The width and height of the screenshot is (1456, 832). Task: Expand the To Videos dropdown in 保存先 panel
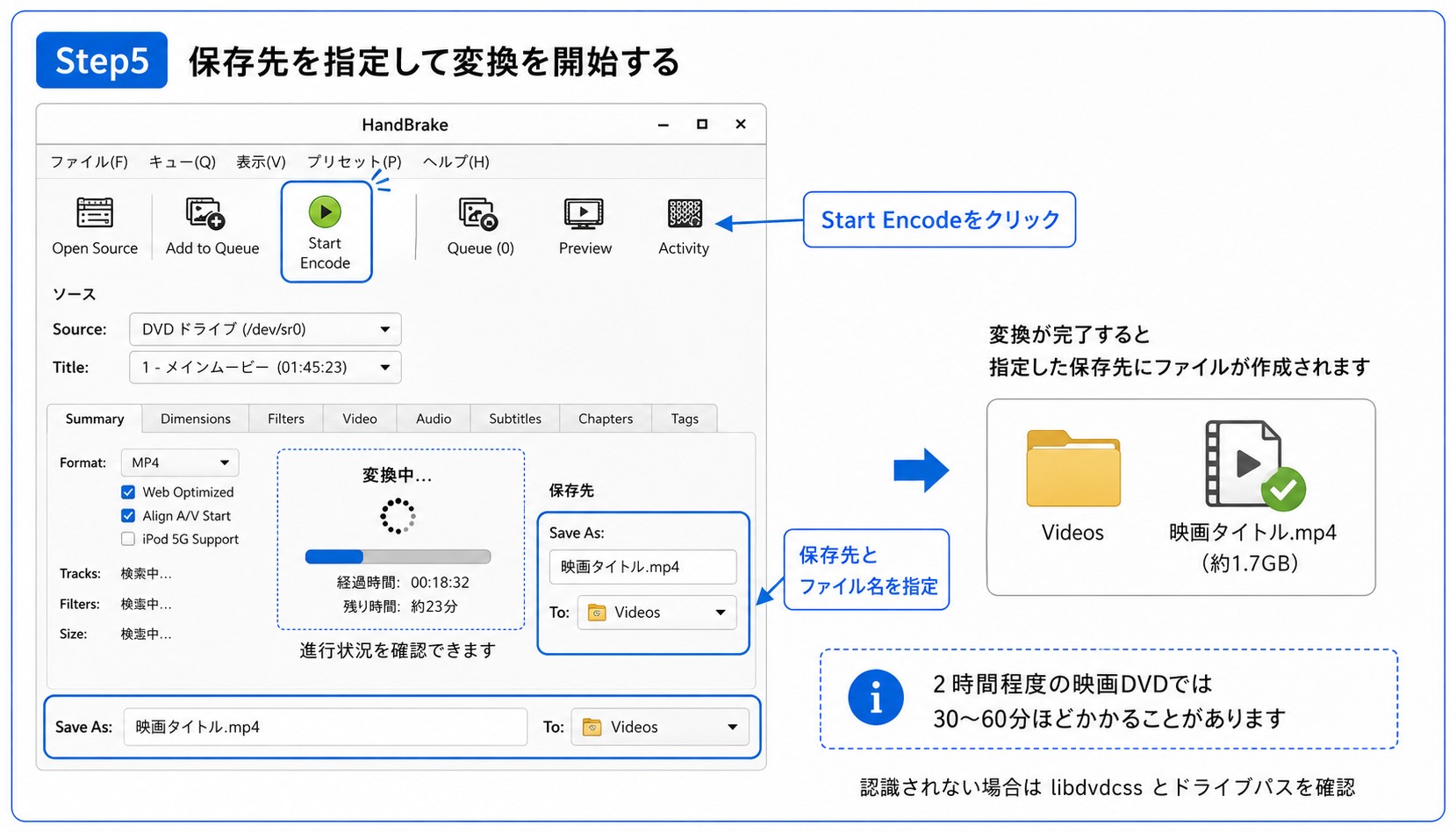tap(656, 613)
